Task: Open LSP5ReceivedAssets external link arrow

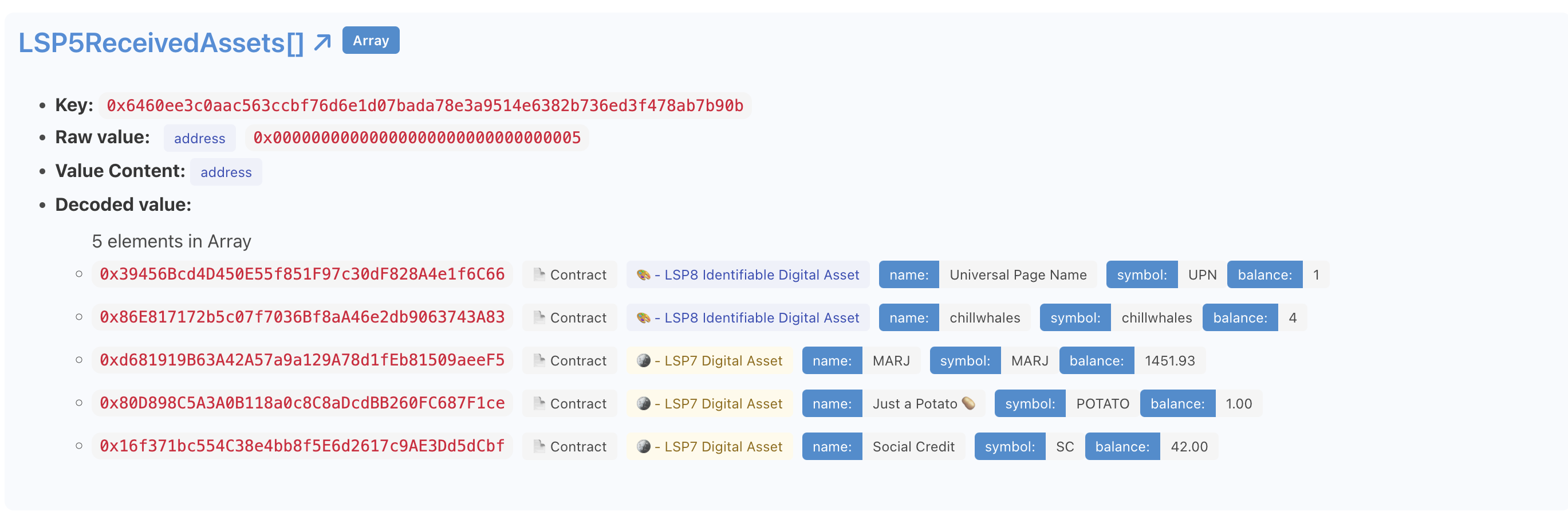Action: (x=322, y=41)
